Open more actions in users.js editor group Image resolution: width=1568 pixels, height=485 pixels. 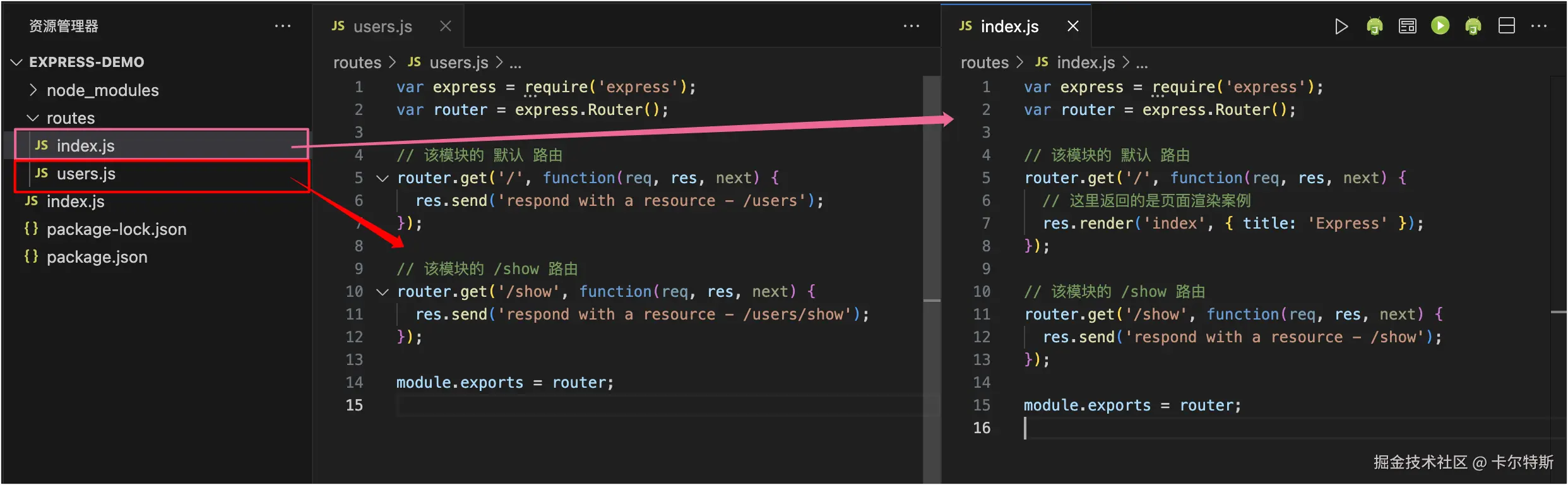tap(911, 27)
